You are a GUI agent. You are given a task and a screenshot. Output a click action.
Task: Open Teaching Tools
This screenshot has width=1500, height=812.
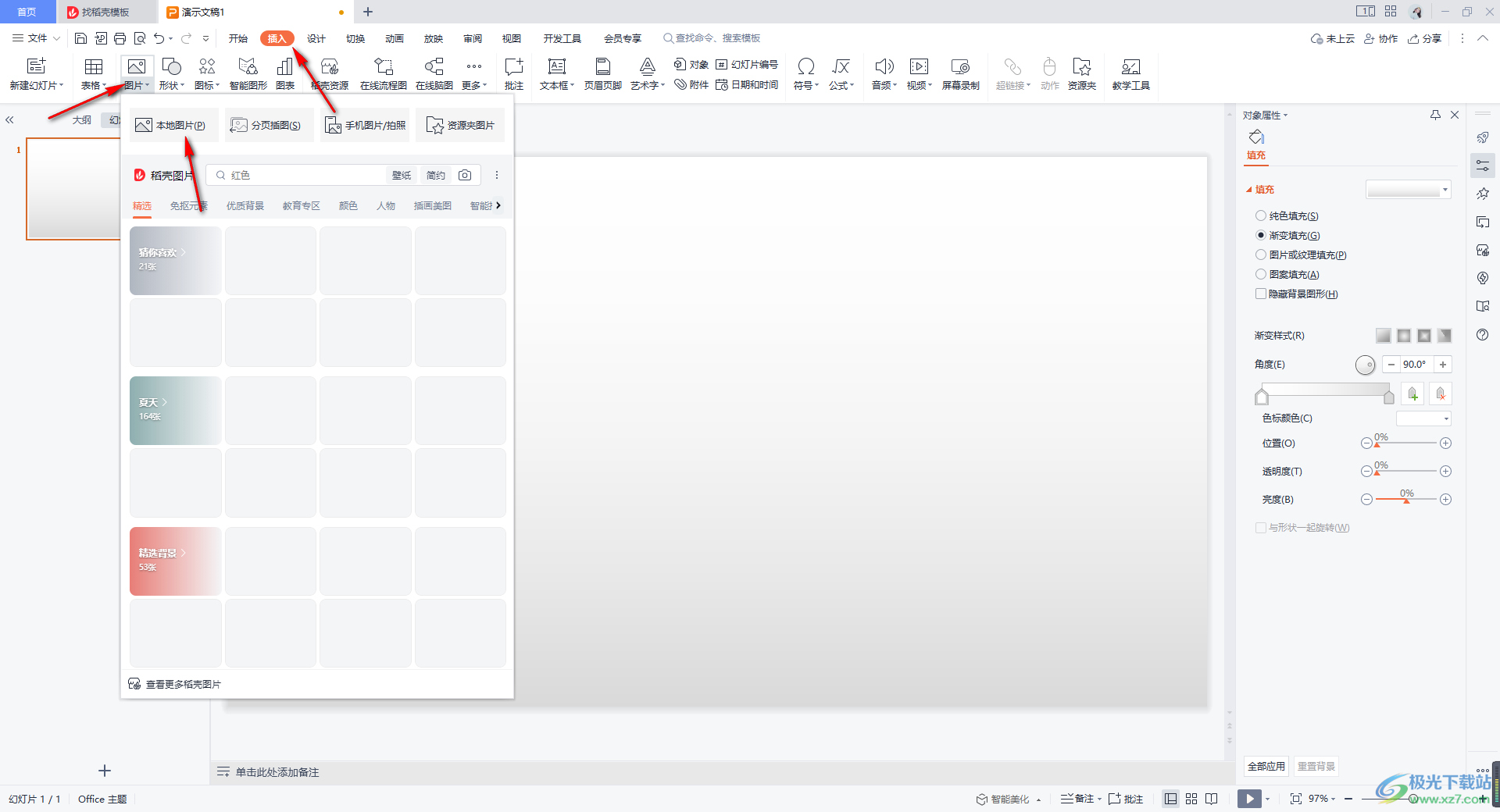(1130, 73)
